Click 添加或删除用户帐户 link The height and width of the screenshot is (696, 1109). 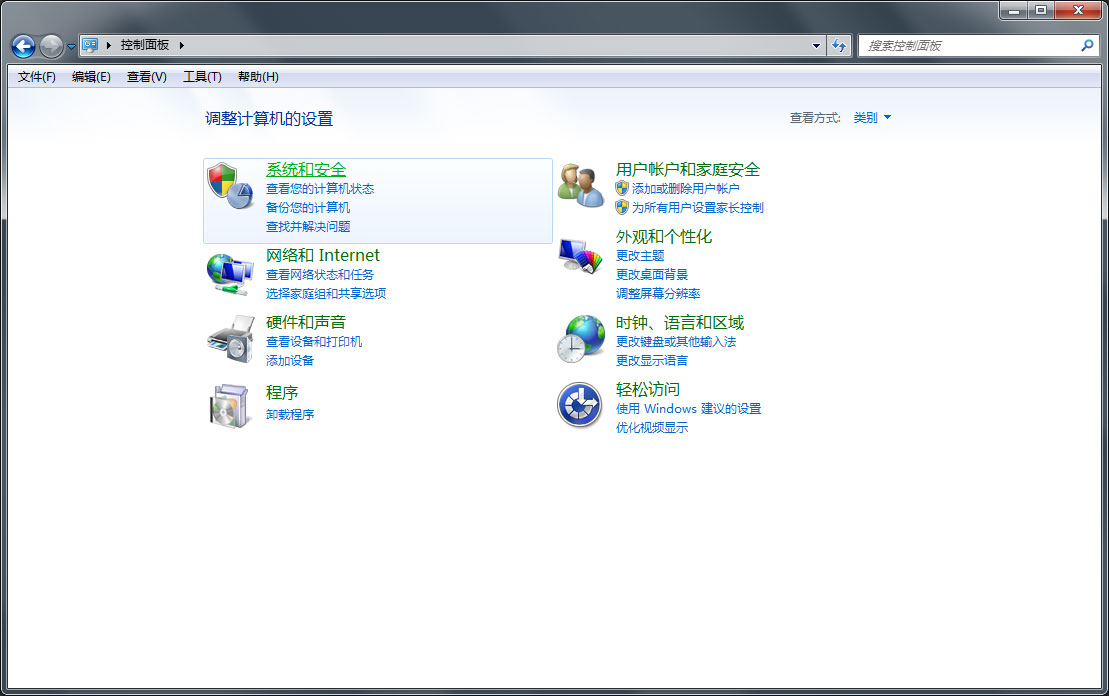point(685,189)
